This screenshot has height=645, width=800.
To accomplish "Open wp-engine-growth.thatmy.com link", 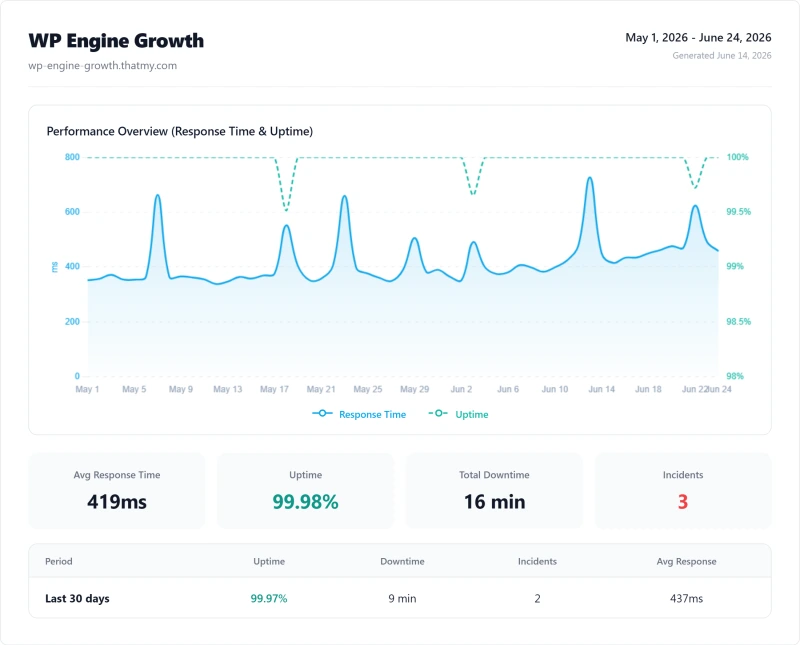I will coord(103,66).
